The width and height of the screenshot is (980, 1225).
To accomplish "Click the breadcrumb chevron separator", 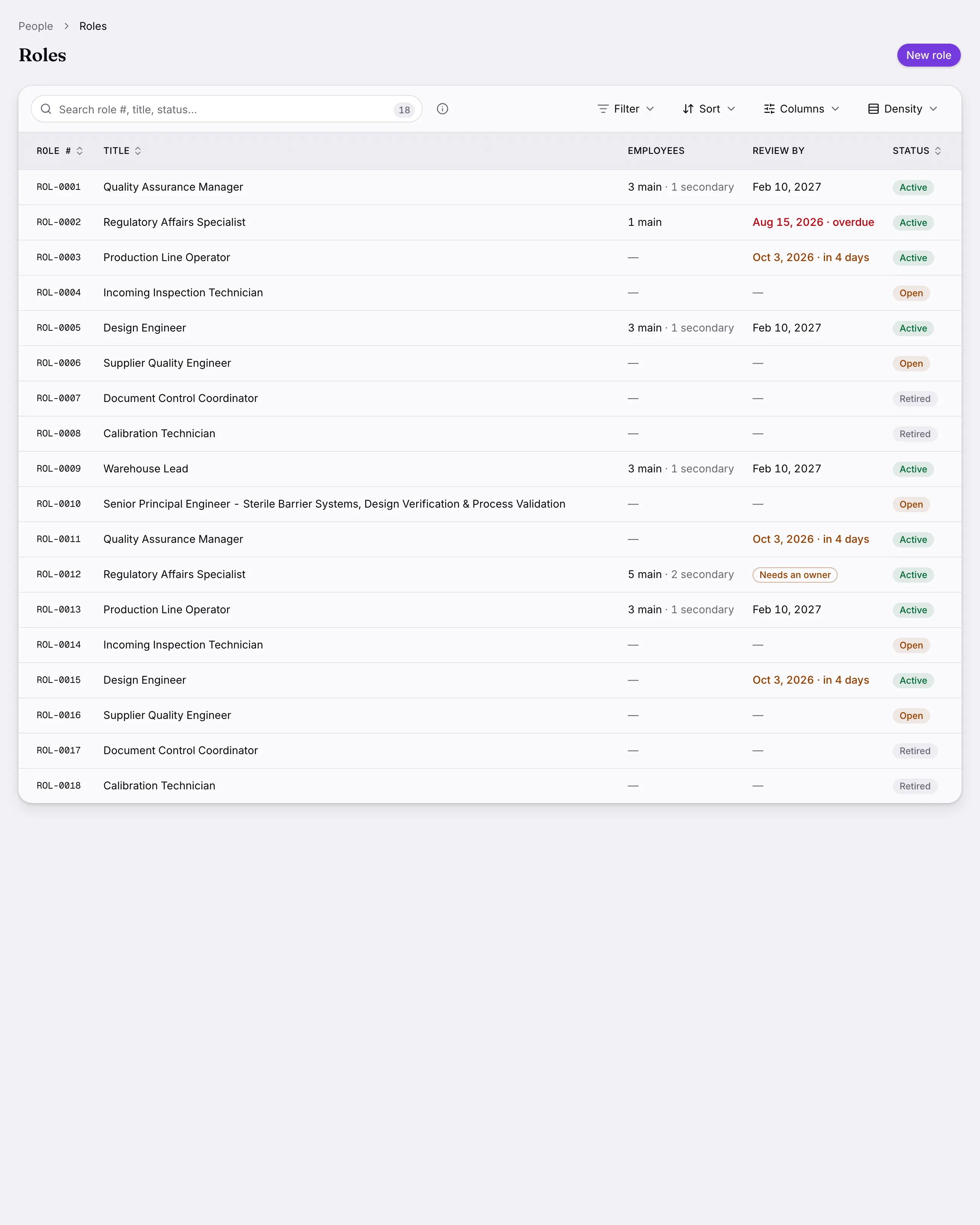I will tap(67, 26).
